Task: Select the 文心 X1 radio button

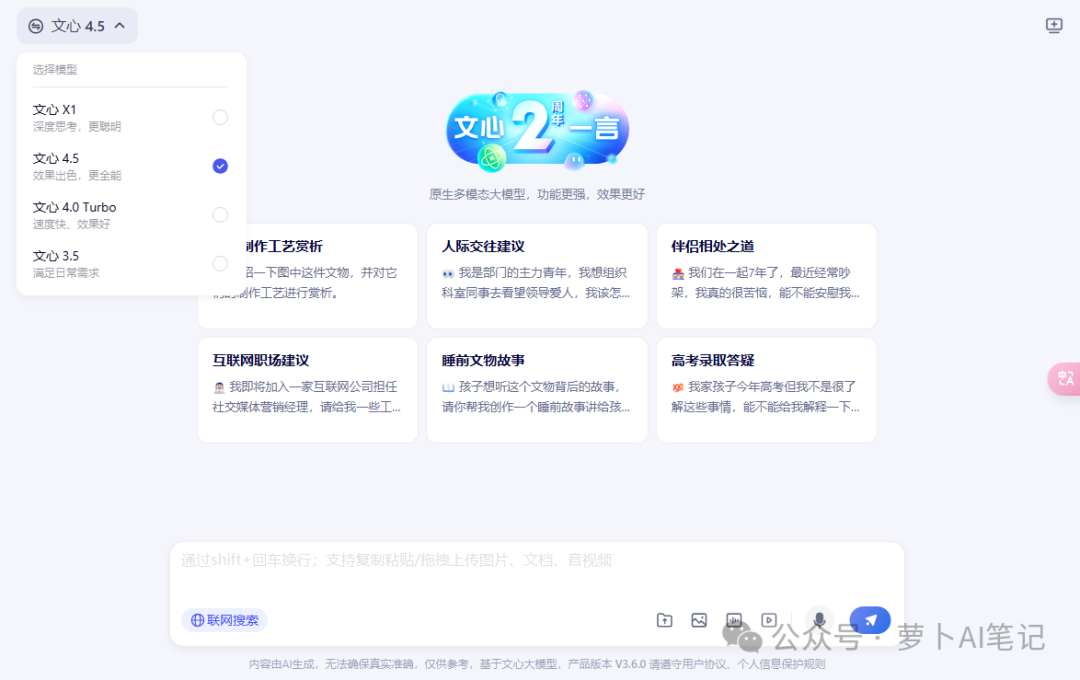Action: click(220, 117)
